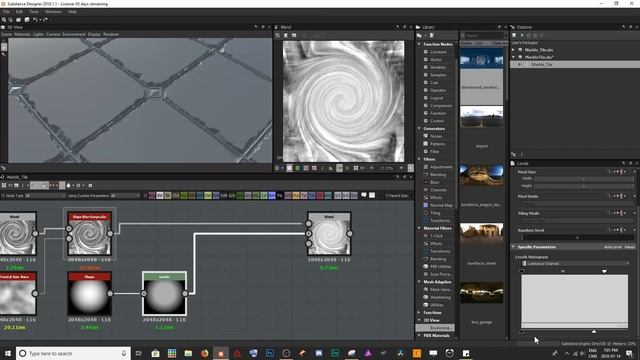Open the Camera menu in 3D View

[x=53, y=34]
